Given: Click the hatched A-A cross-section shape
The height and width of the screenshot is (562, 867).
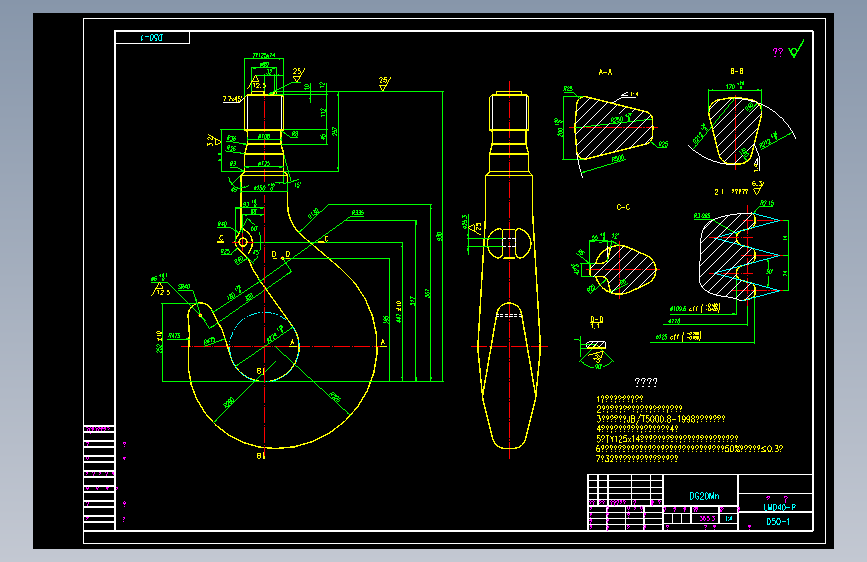Looking at the screenshot, I should [x=613, y=127].
